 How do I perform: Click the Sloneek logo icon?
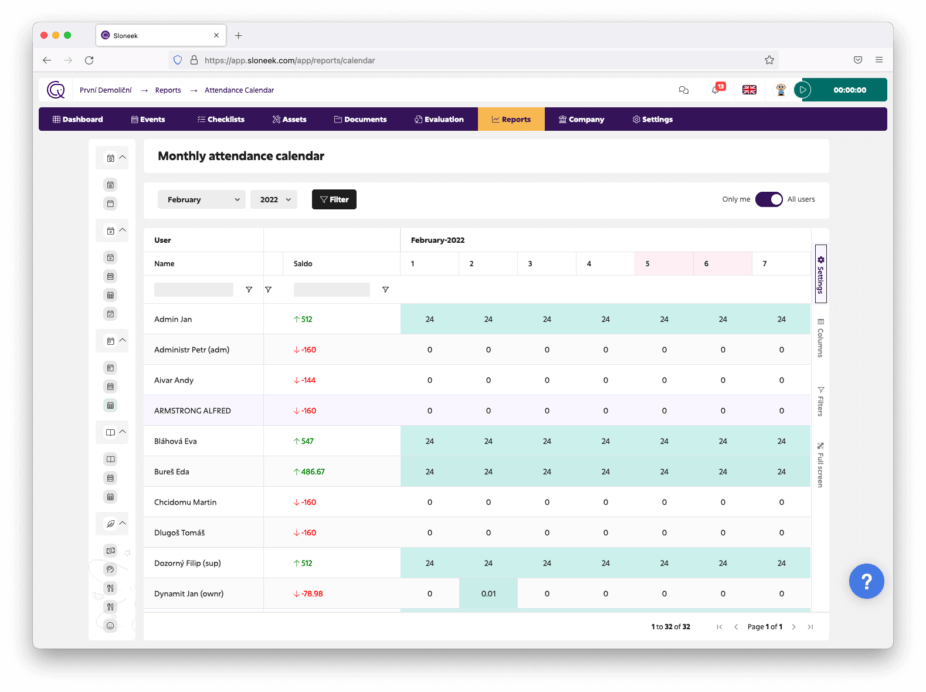(56, 90)
